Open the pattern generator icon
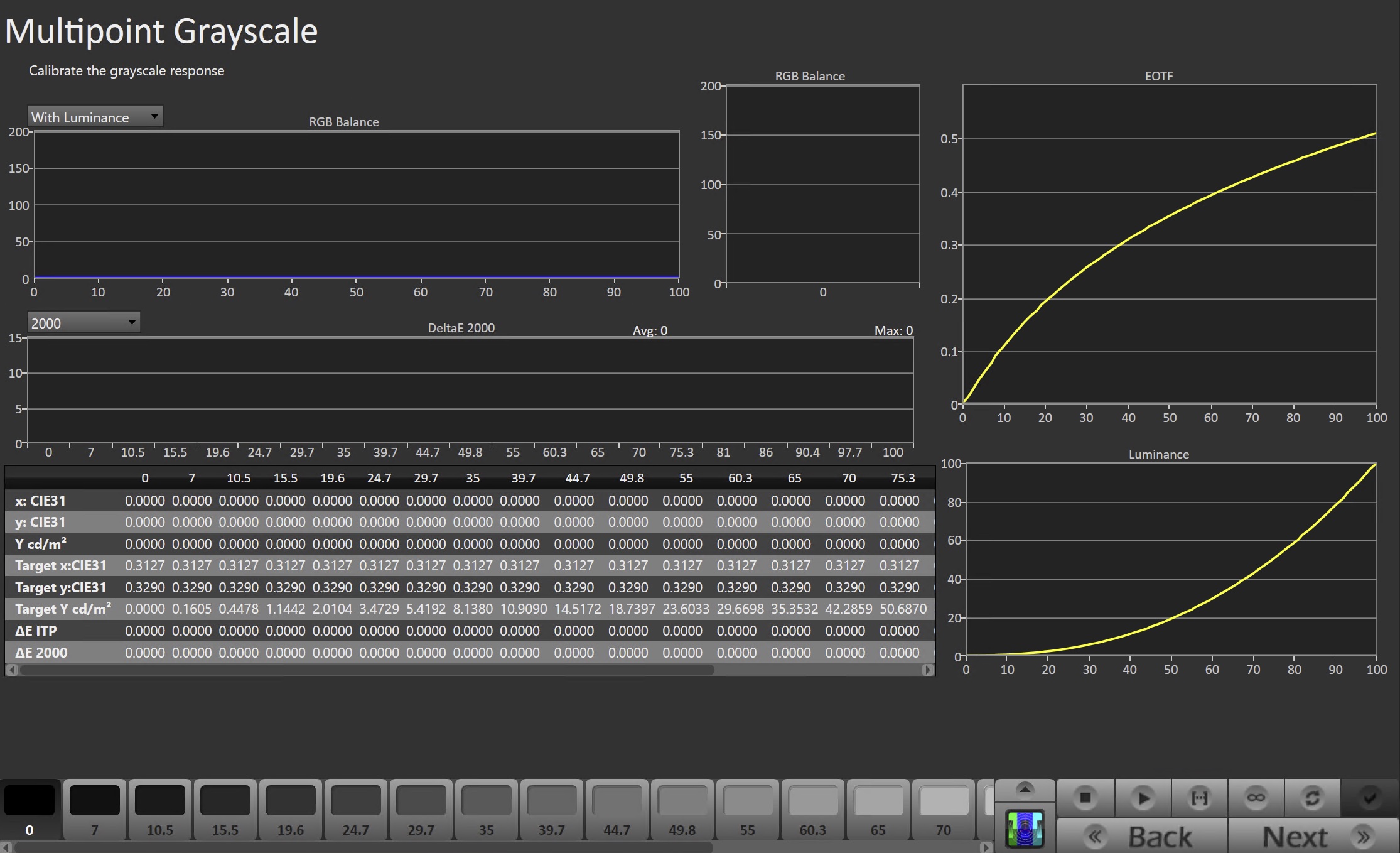The width and height of the screenshot is (1400, 853). pyautogui.click(x=1025, y=829)
